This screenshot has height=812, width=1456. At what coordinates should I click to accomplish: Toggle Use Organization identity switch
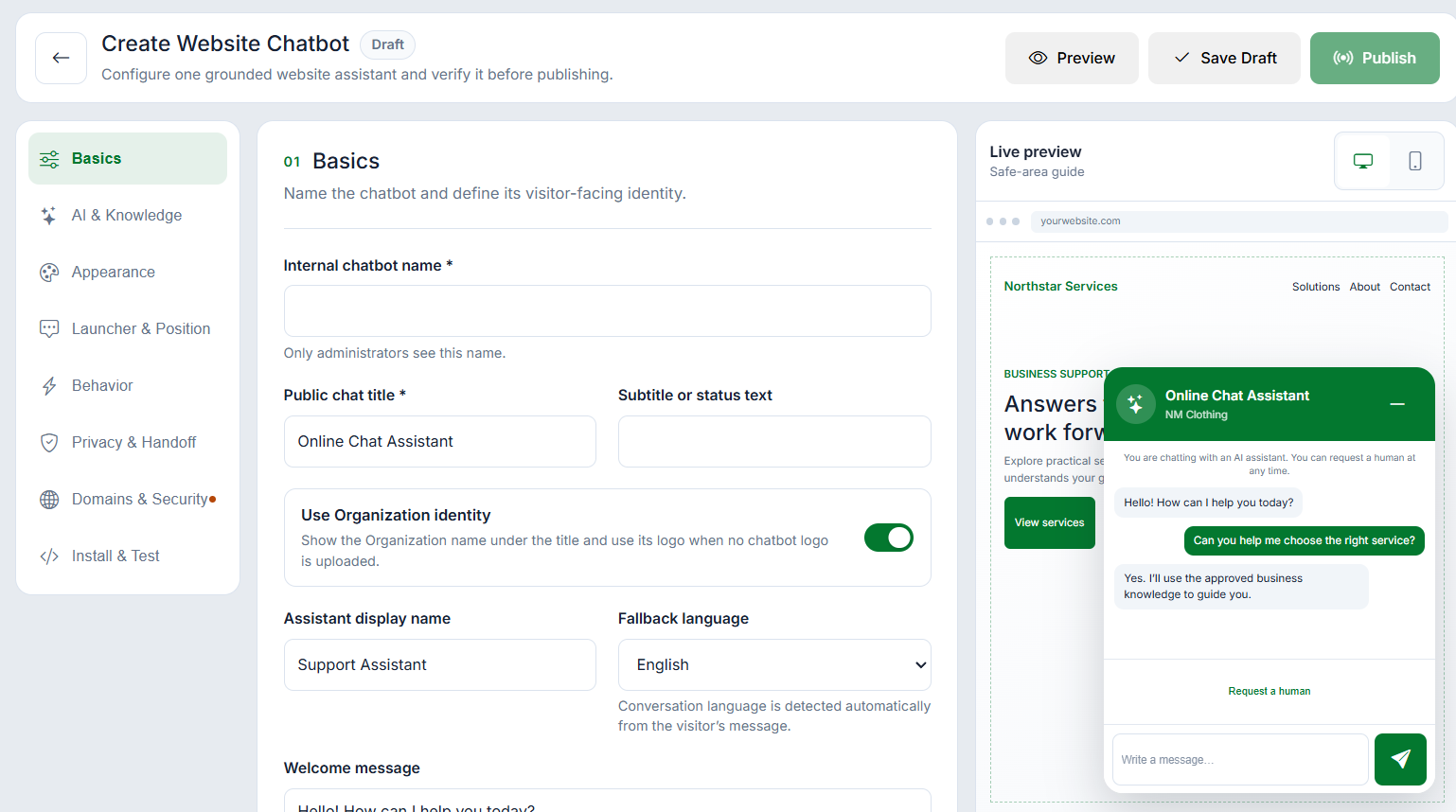coord(889,538)
